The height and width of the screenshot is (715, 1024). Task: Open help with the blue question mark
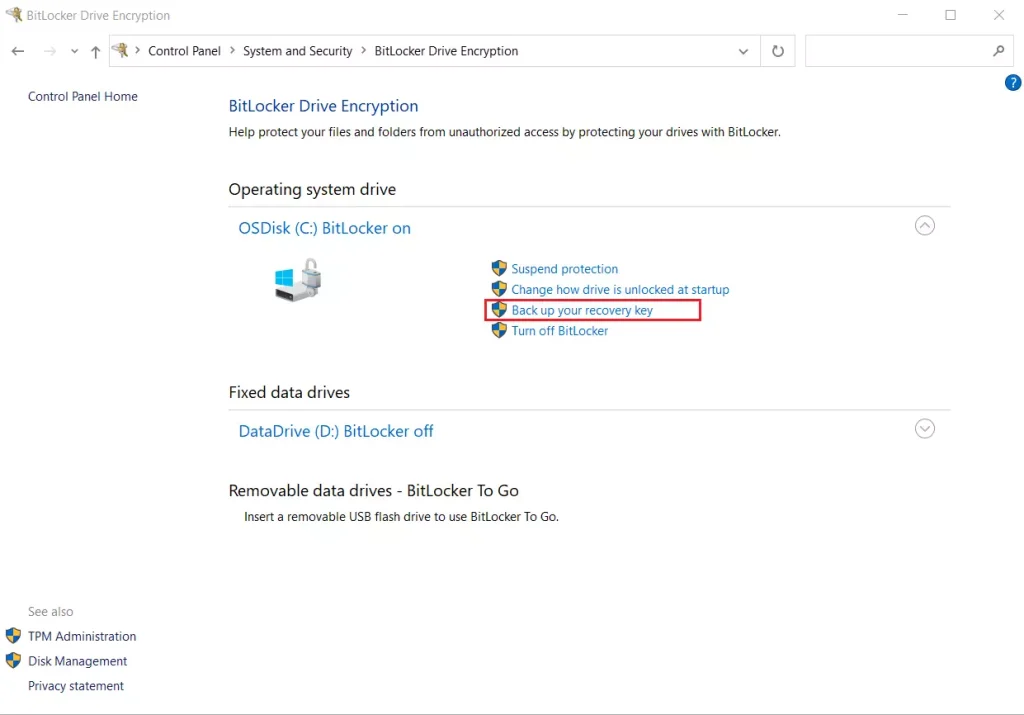tap(1013, 83)
